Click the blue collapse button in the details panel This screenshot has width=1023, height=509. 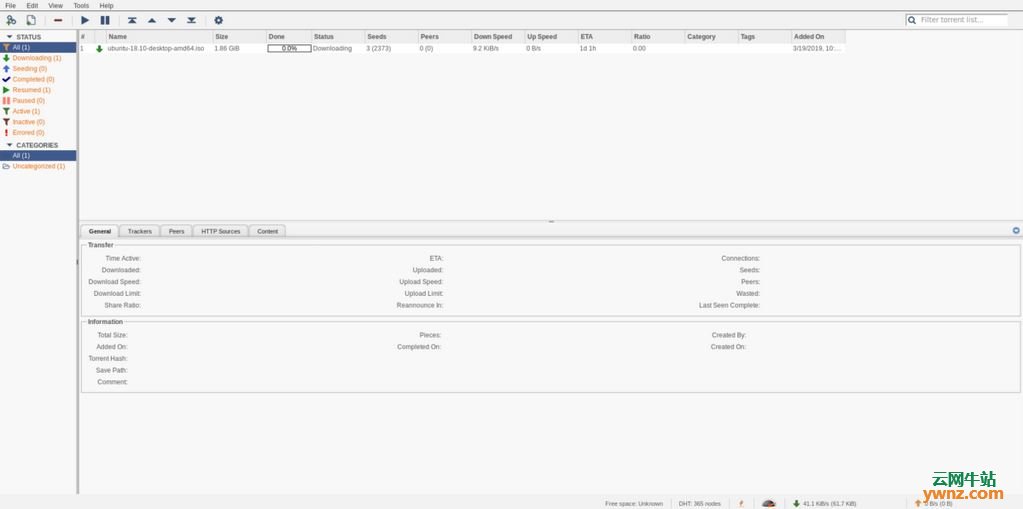(x=1016, y=230)
